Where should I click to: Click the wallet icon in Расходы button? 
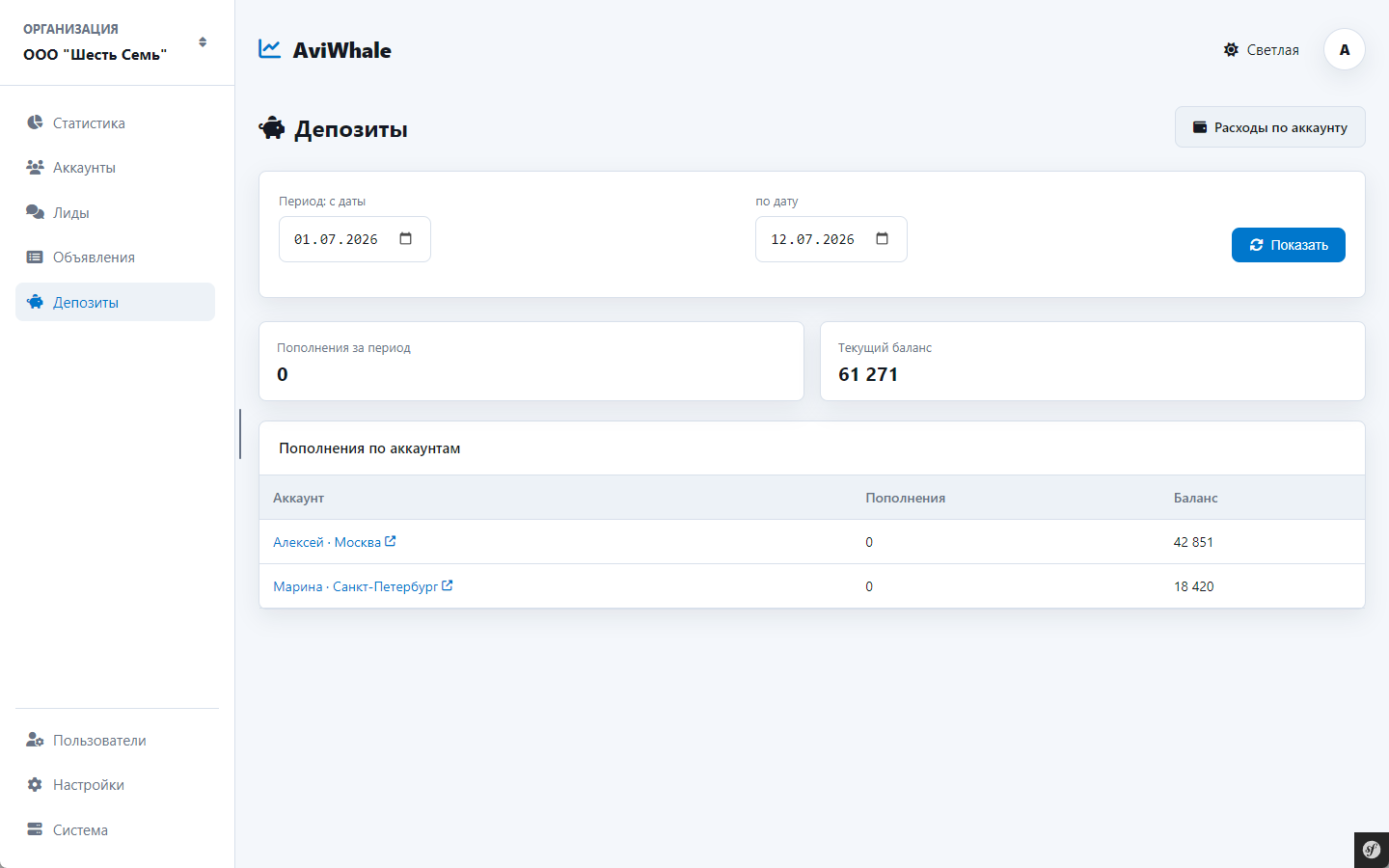pyautogui.click(x=1200, y=127)
